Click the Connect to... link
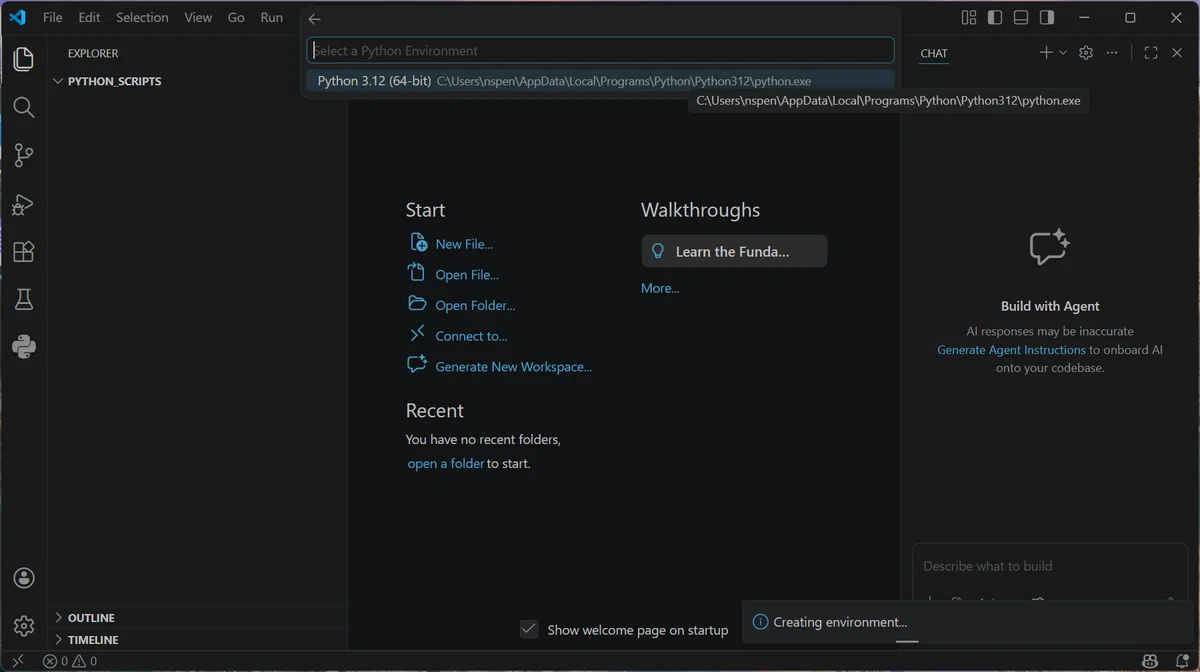Image resolution: width=1200 pixels, height=672 pixels. pos(471,337)
